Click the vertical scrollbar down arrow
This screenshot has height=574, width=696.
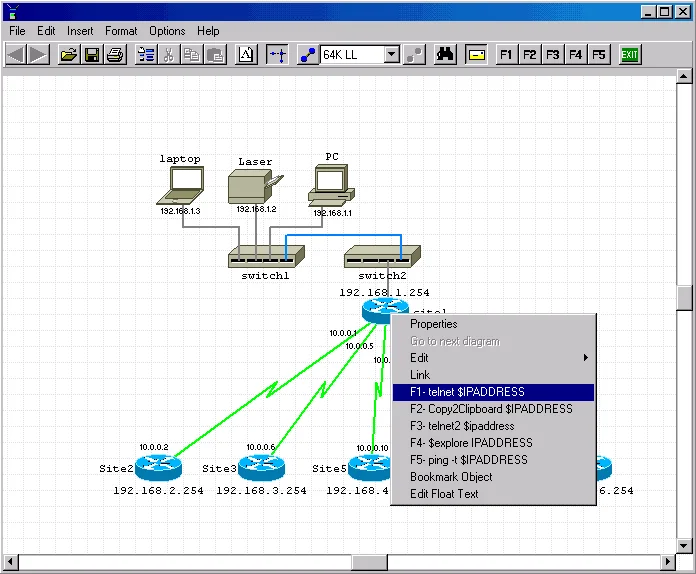[x=684, y=546]
